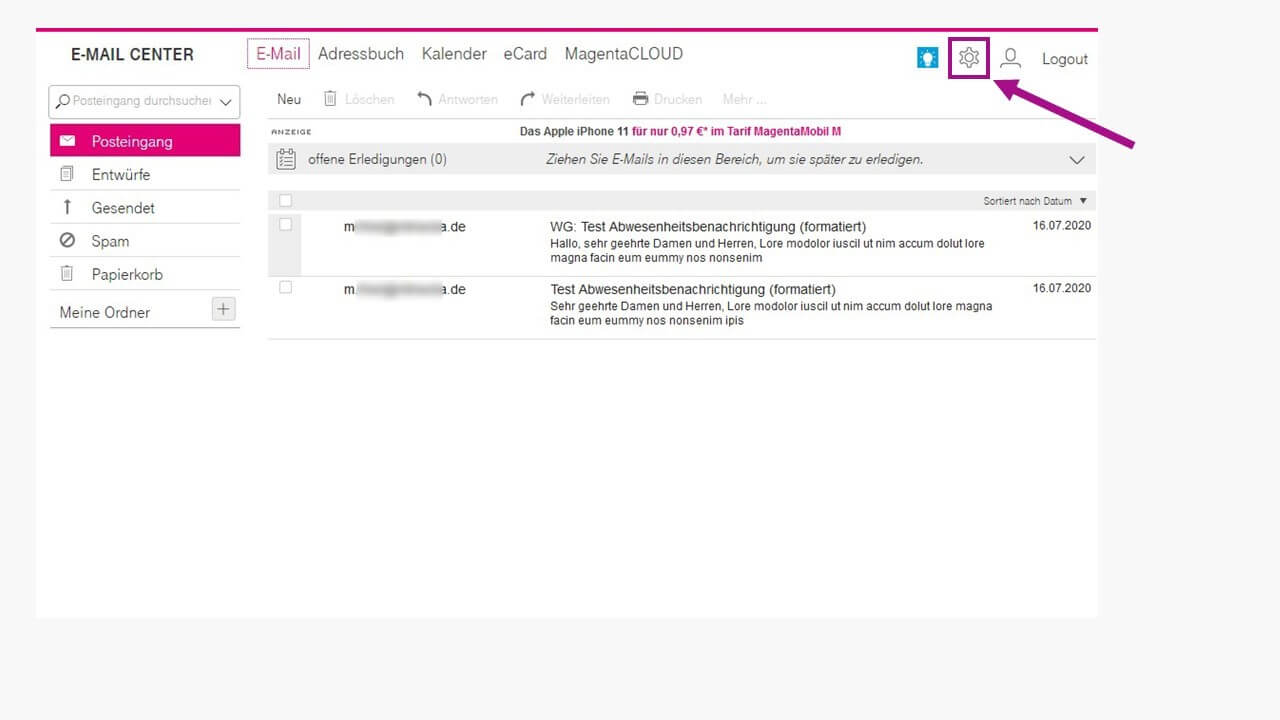1280x720 pixels.
Task: Select the Spam folder
Action: 145,240
